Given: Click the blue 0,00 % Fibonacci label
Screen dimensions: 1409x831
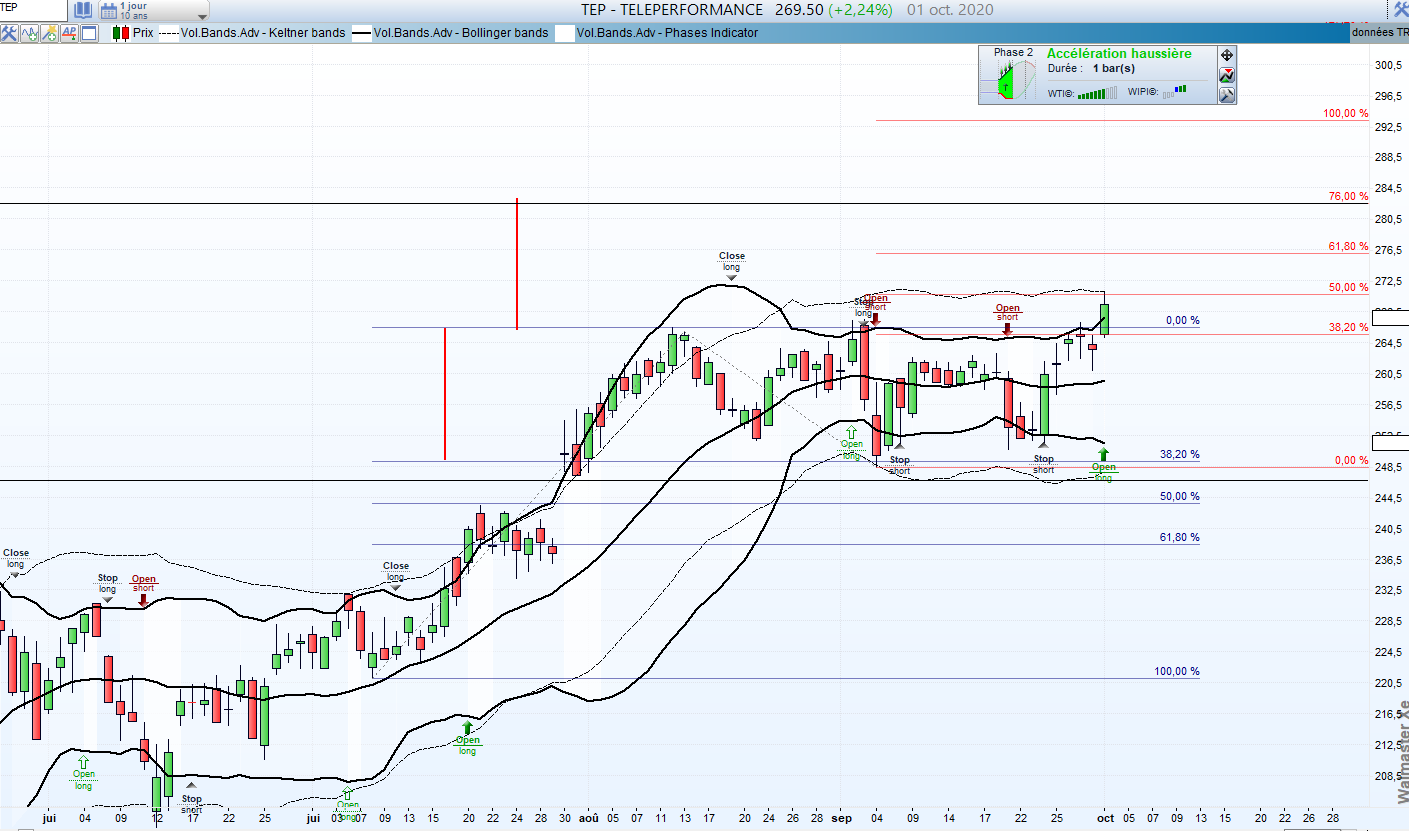Looking at the screenshot, I should pos(1182,321).
